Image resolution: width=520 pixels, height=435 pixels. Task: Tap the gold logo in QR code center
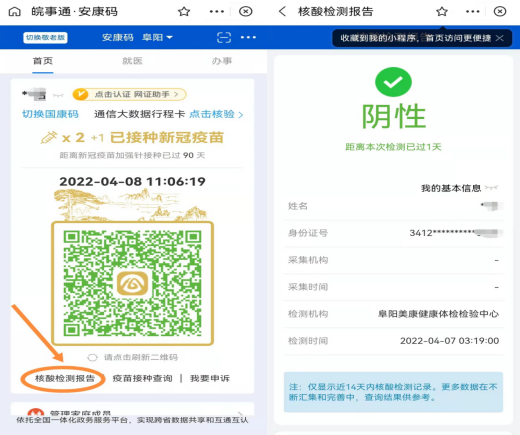pyautogui.click(x=132, y=283)
